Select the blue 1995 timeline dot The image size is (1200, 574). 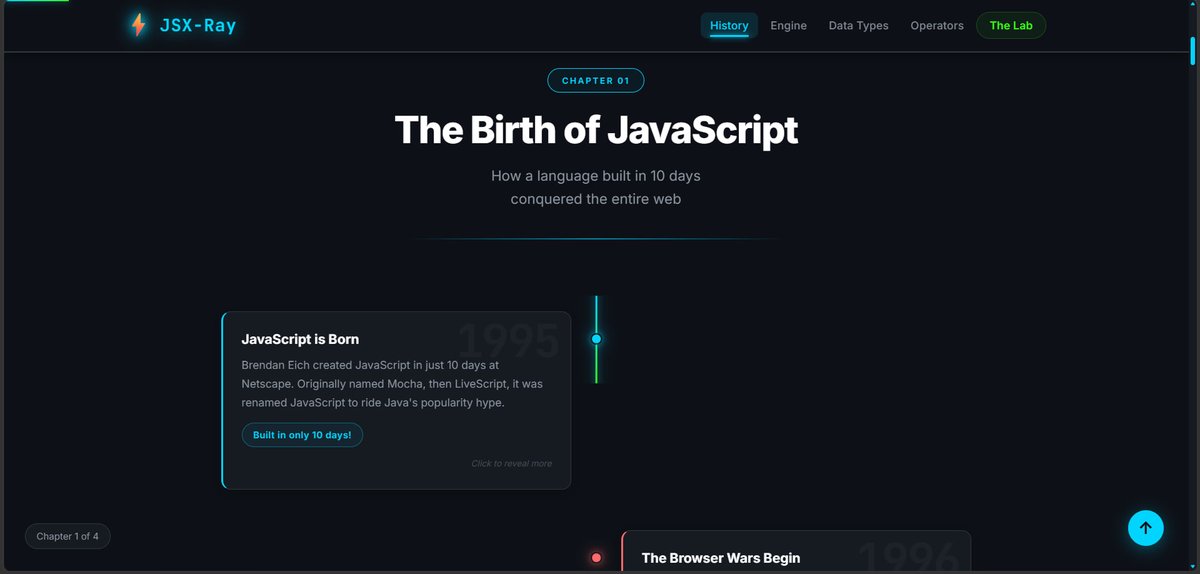596,339
